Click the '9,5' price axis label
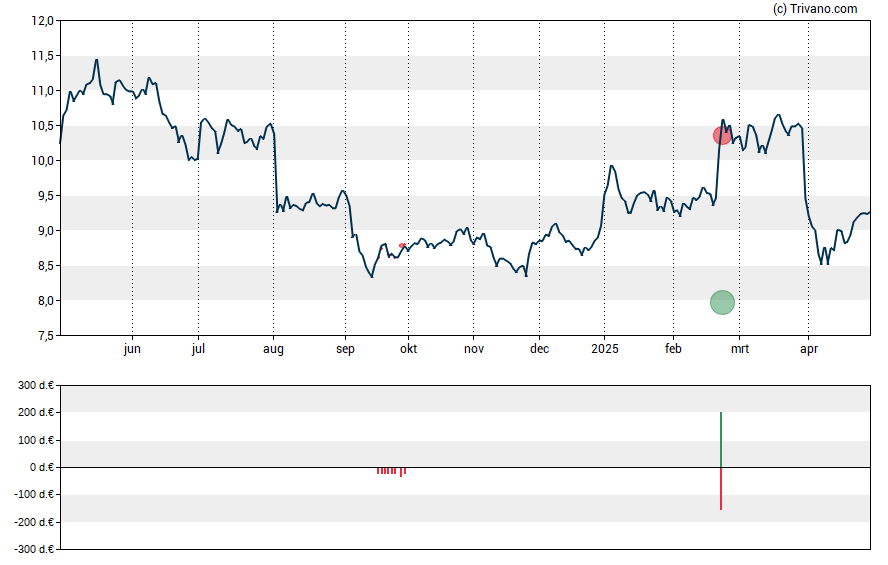Screen dimensions: 888x565 click(45, 196)
